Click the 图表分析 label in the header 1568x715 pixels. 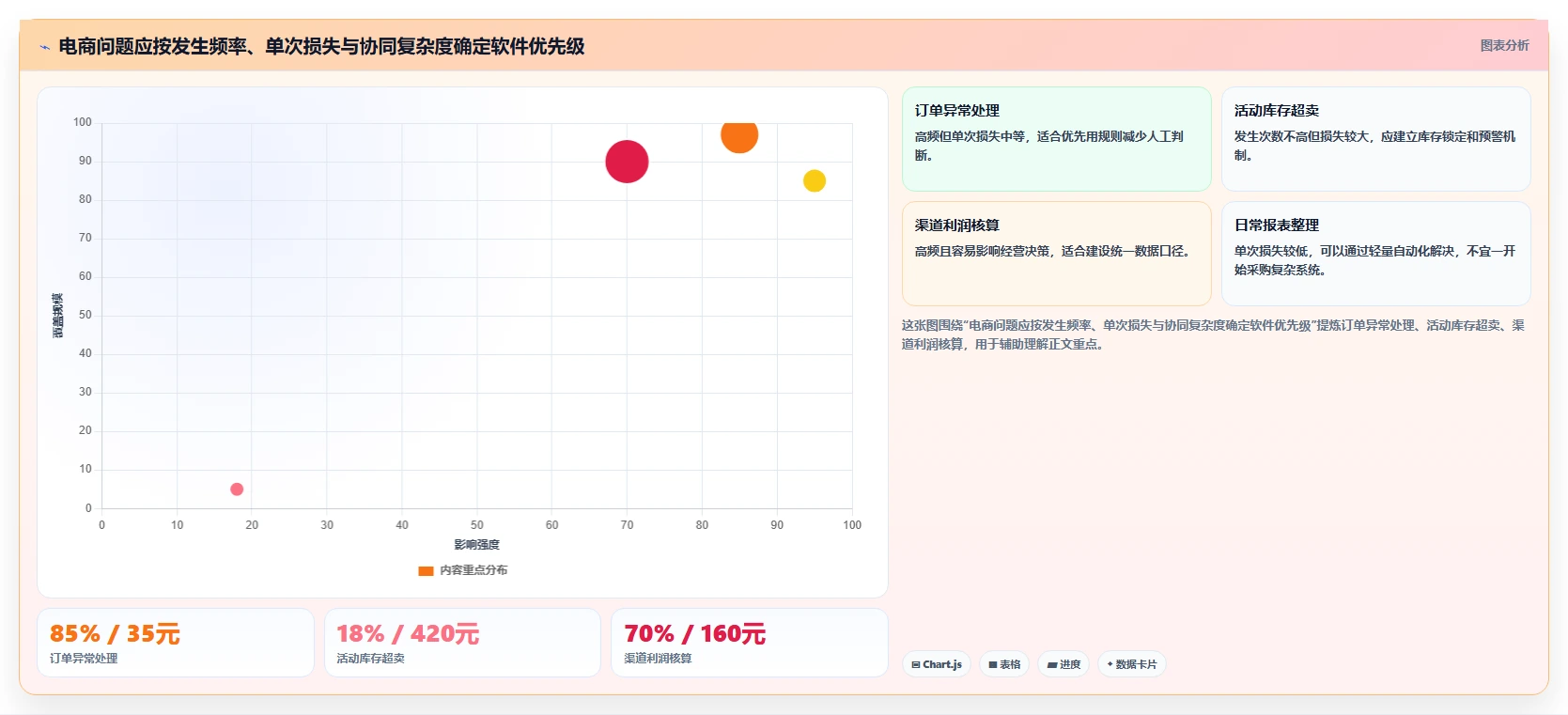[1504, 45]
